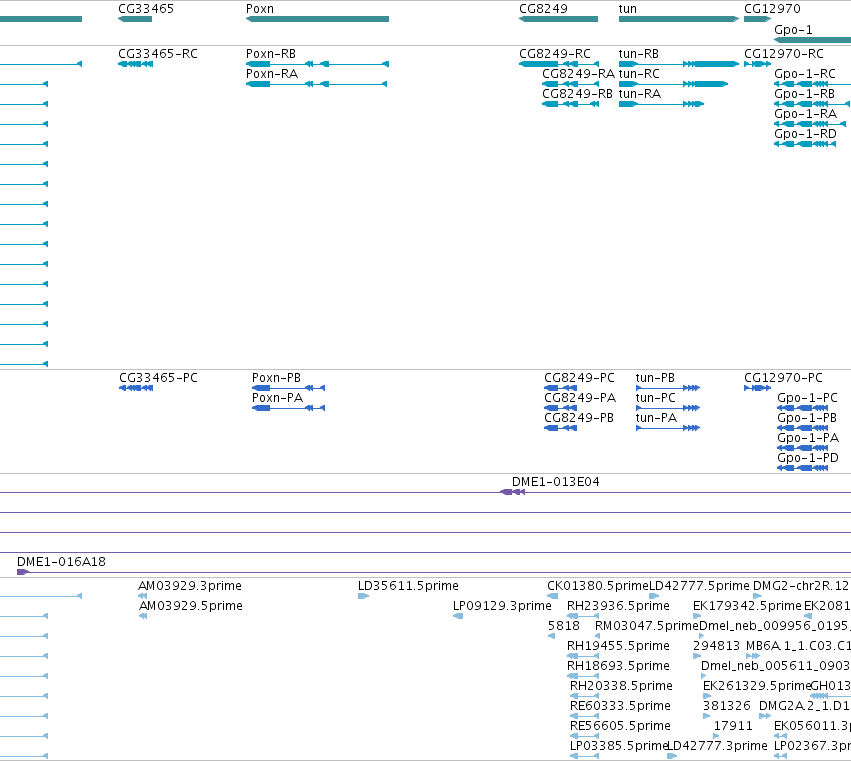Select EST label RH20338.5prime
Screen dimensions: 851x761
pyautogui.click(x=621, y=686)
